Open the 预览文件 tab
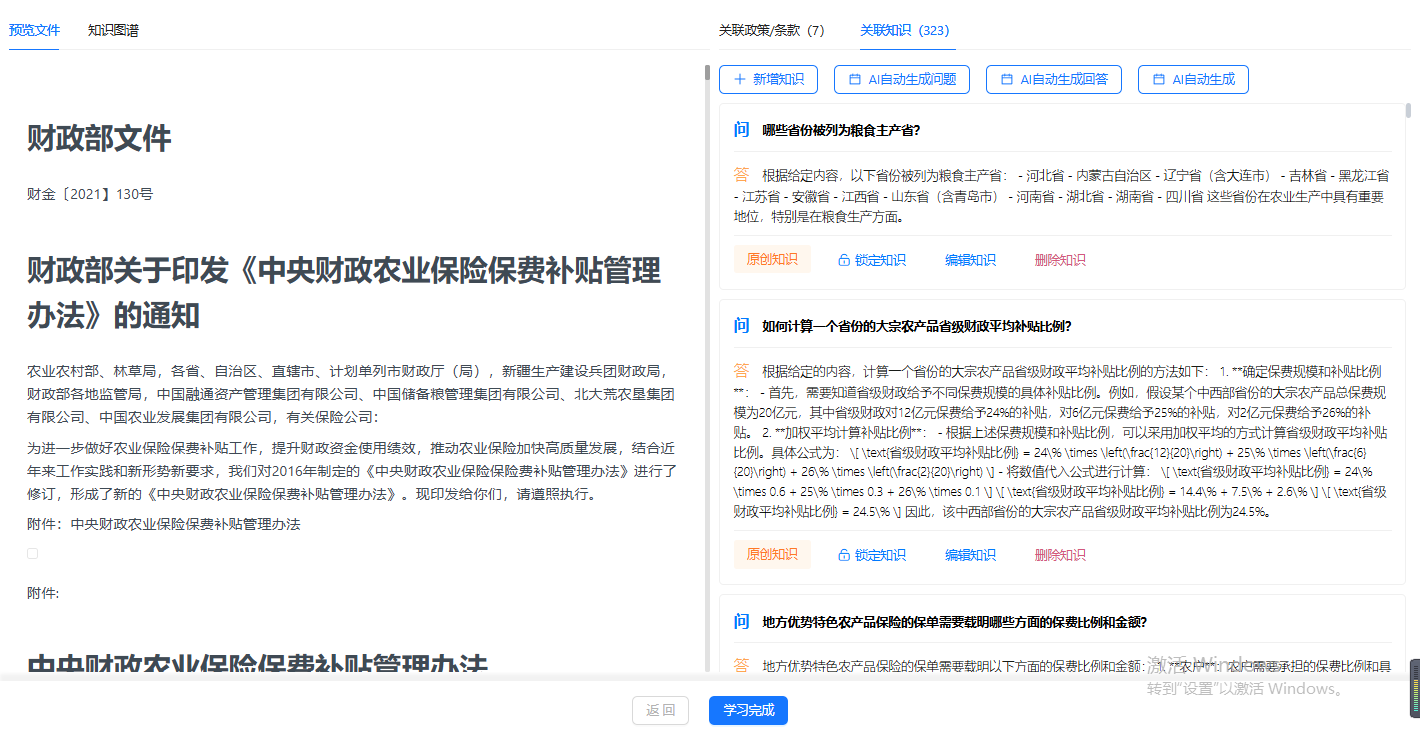Image resolution: width=1420 pixels, height=739 pixels. point(34,30)
